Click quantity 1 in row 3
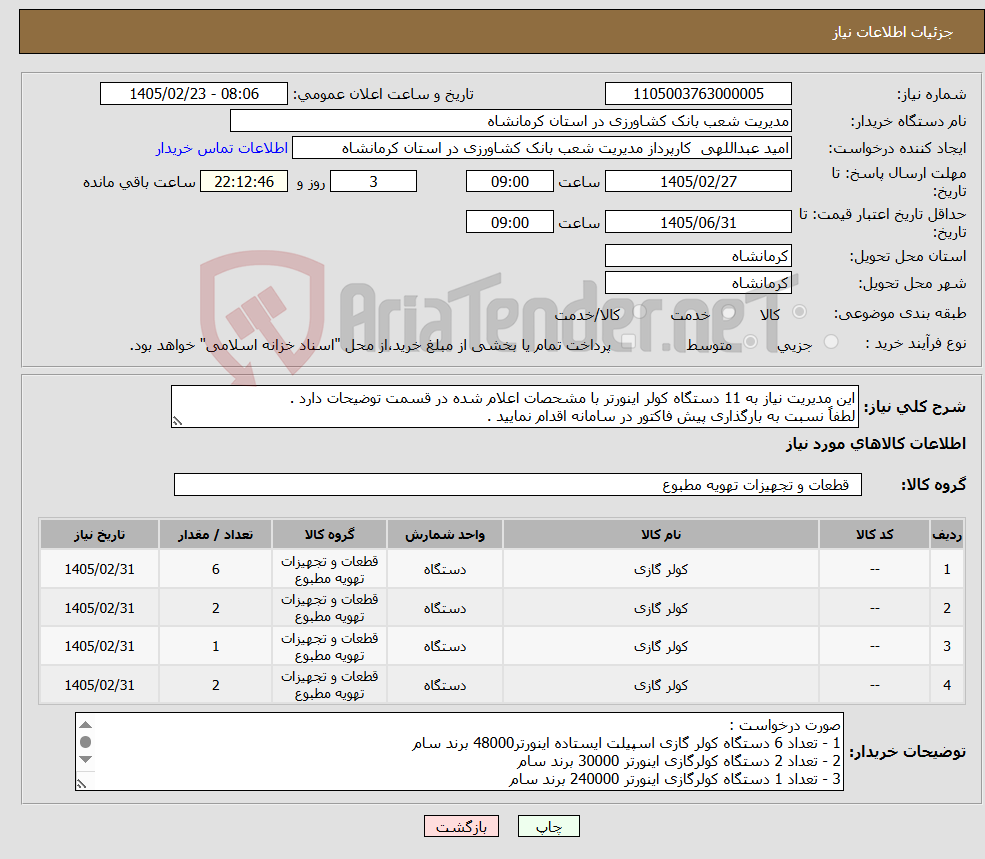The image size is (985, 859). coord(215,646)
